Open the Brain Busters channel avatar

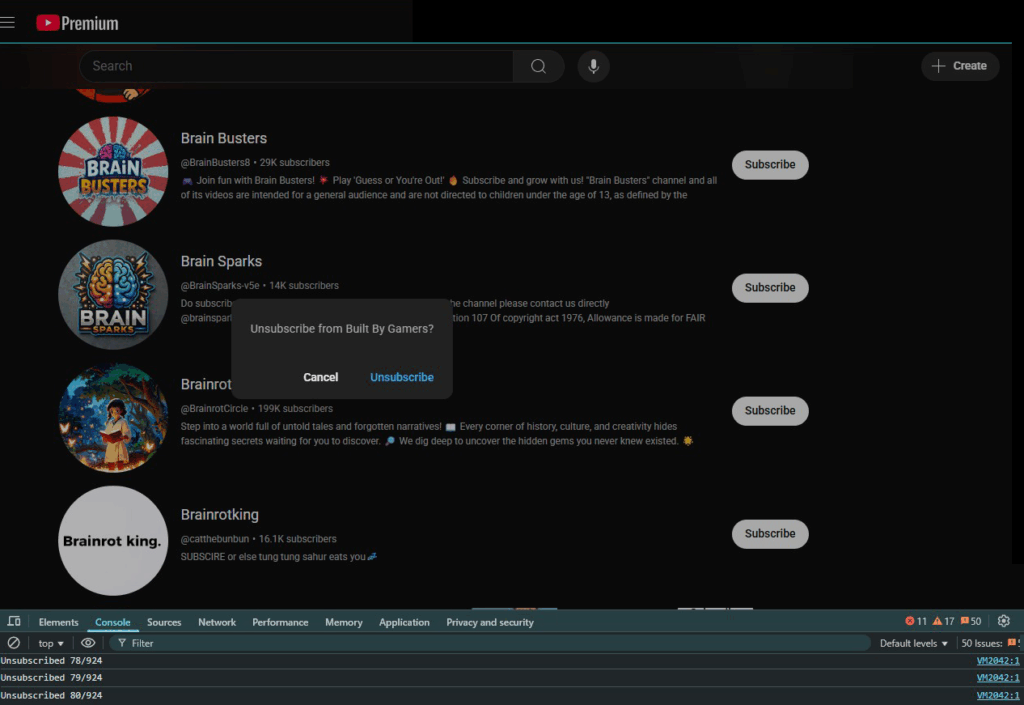click(113, 172)
